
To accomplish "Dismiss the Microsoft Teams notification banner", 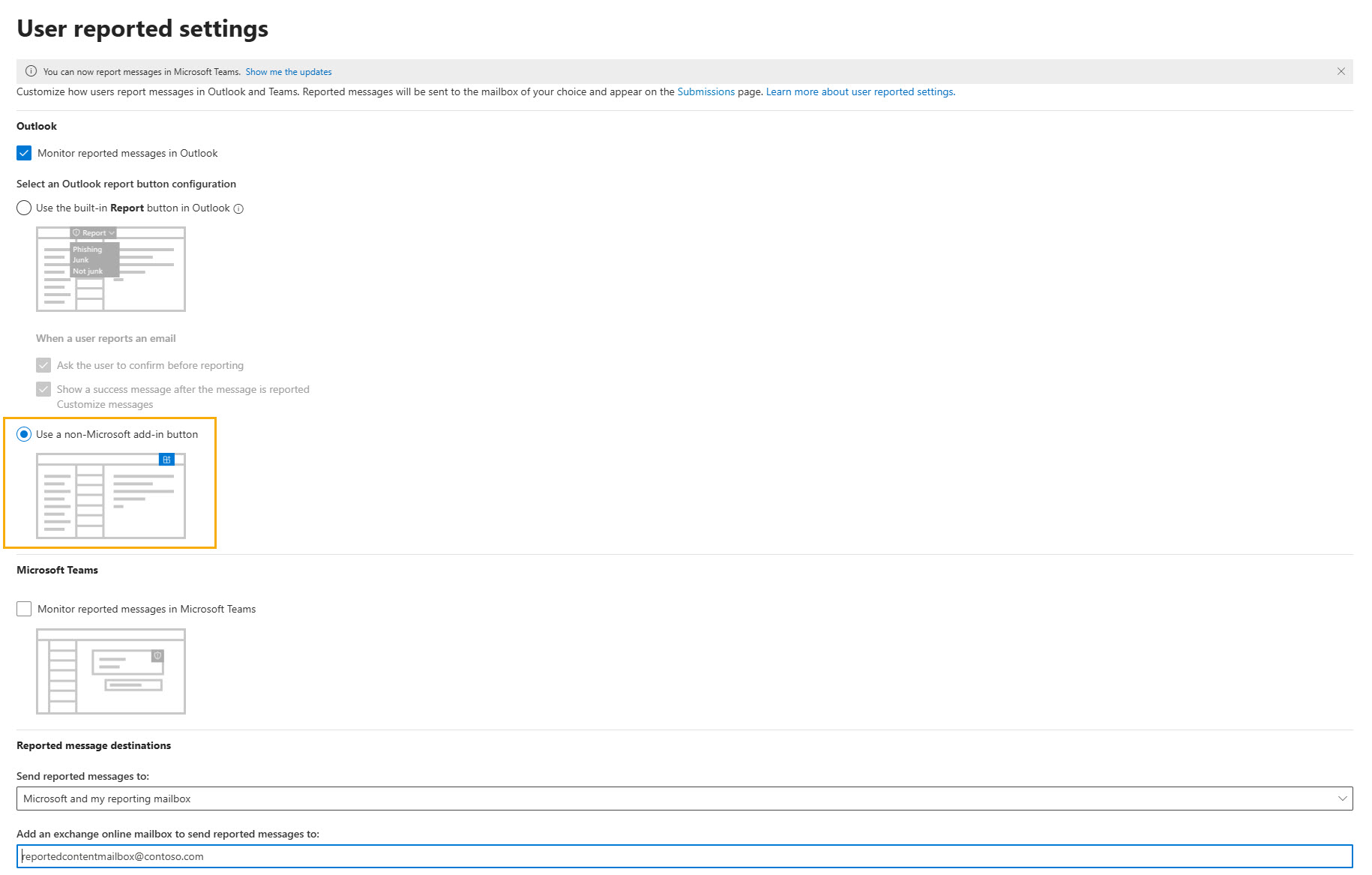I will (x=1341, y=71).
